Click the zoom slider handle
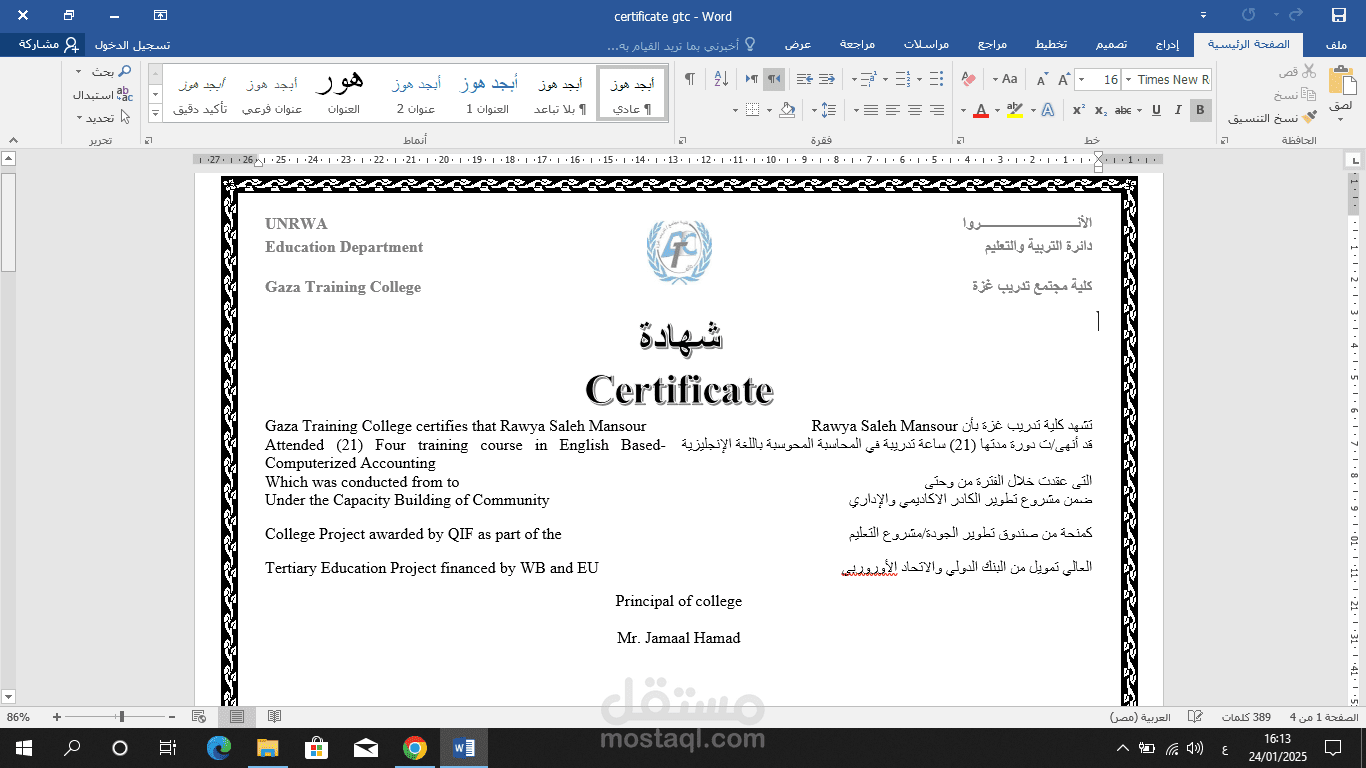The height and width of the screenshot is (768, 1366). 122,716
